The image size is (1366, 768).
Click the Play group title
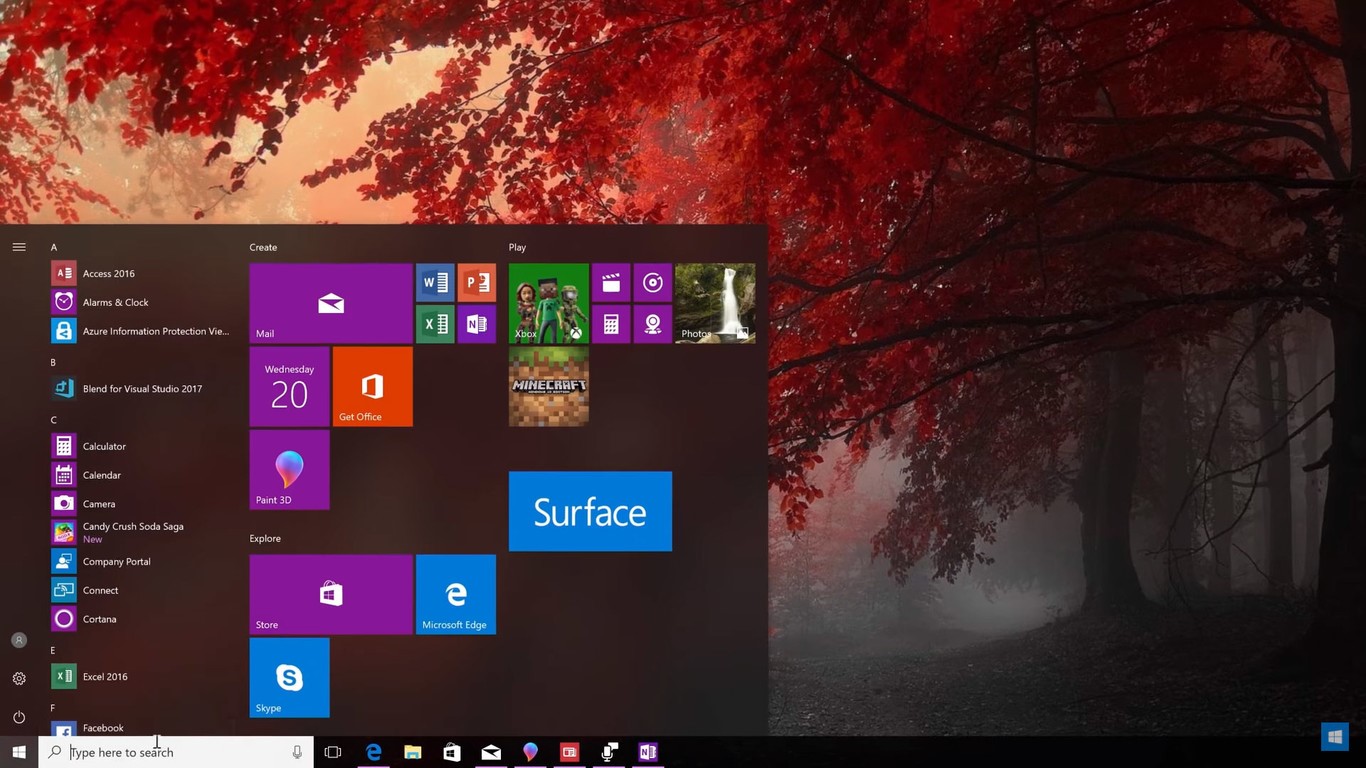click(x=517, y=247)
